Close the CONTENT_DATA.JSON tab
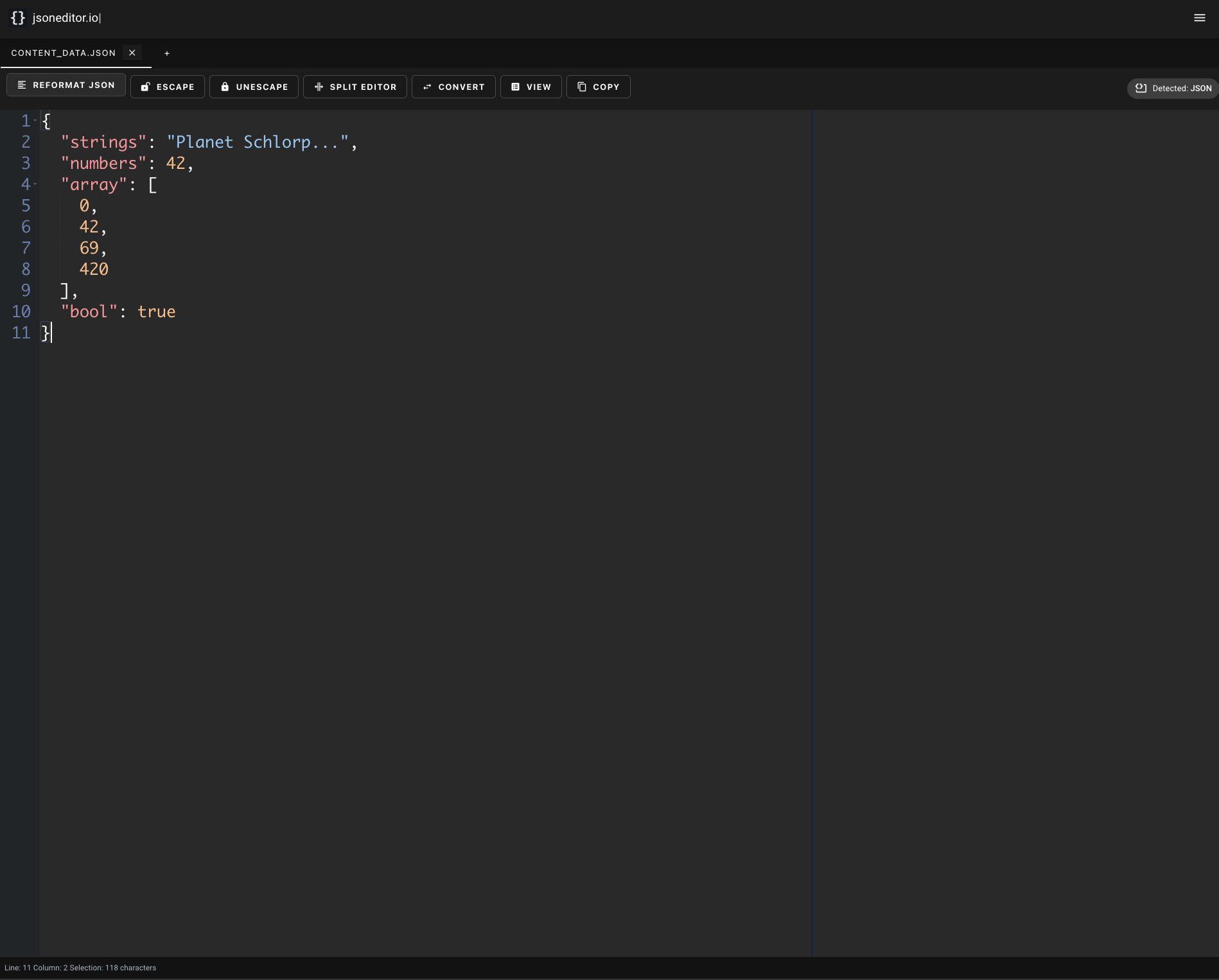Image resolution: width=1219 pixels, height=980 pixels. [132, 53]
